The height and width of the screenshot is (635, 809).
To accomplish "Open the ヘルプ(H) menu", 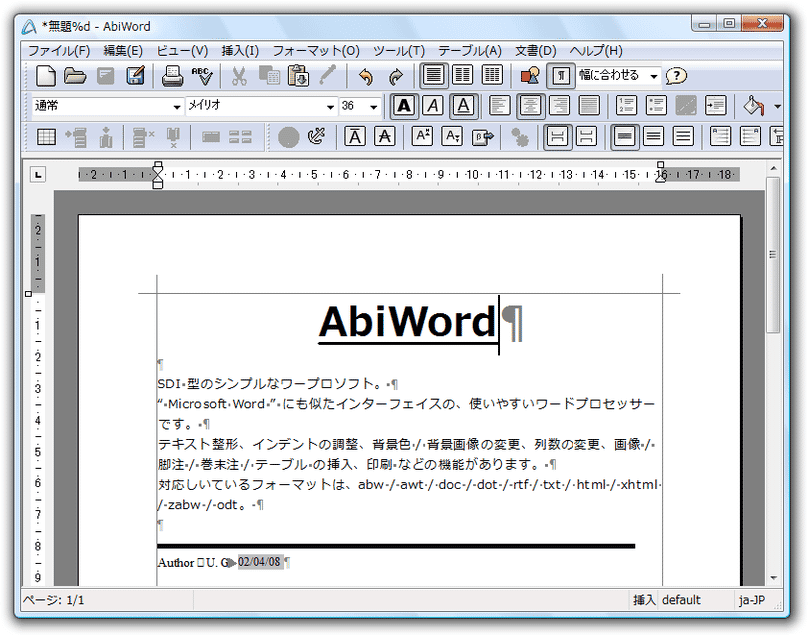I will coord(596,51).
